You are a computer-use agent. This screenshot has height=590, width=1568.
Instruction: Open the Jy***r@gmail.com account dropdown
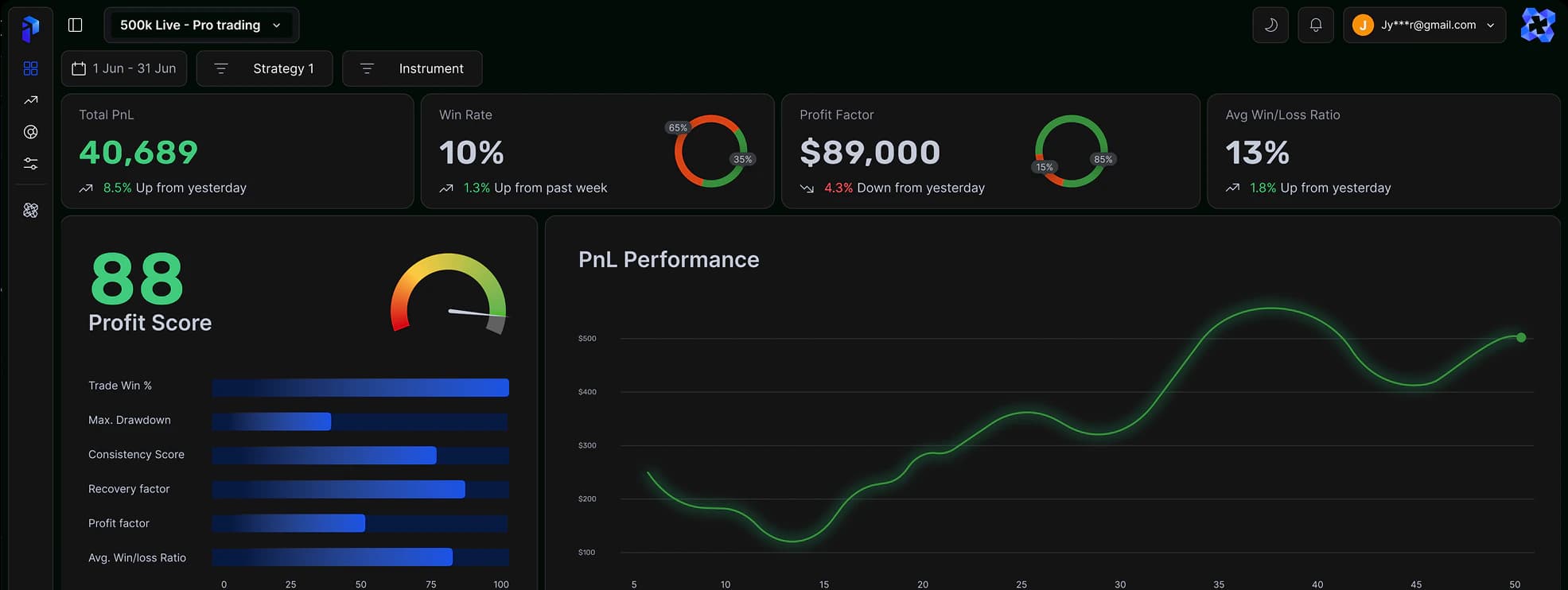(1424, 25)
